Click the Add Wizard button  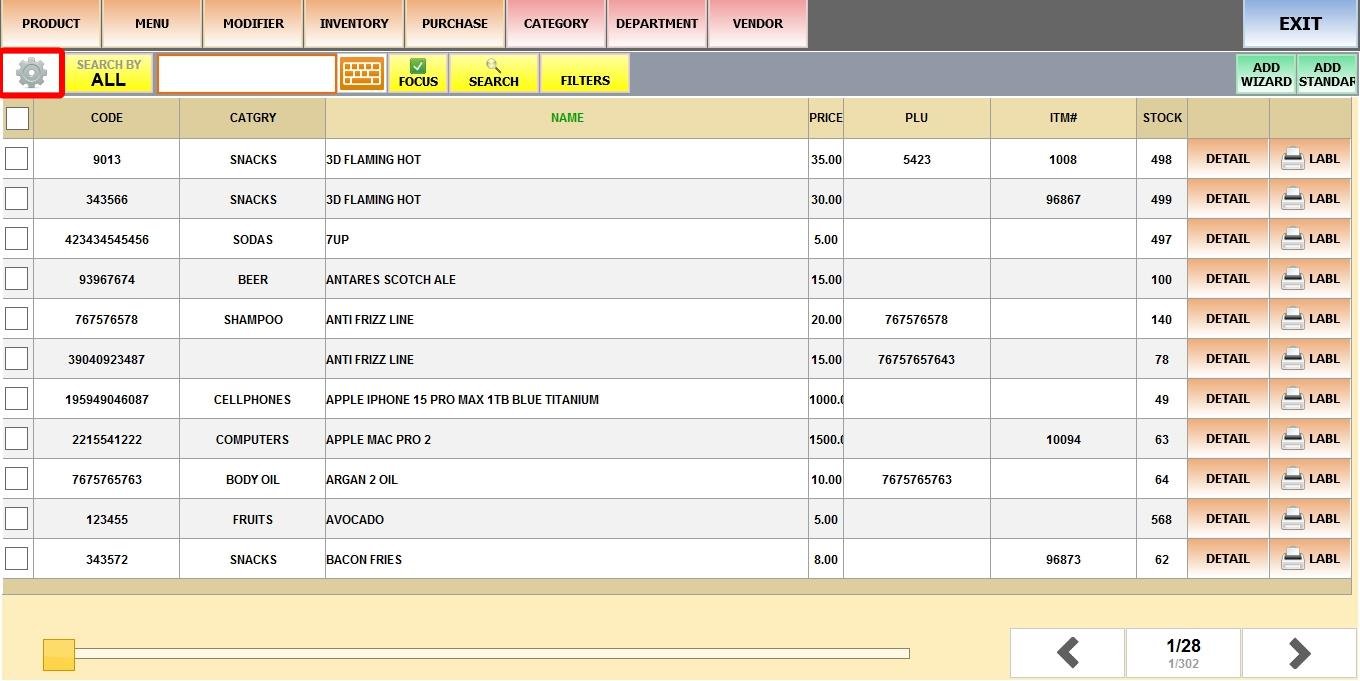1266,74
